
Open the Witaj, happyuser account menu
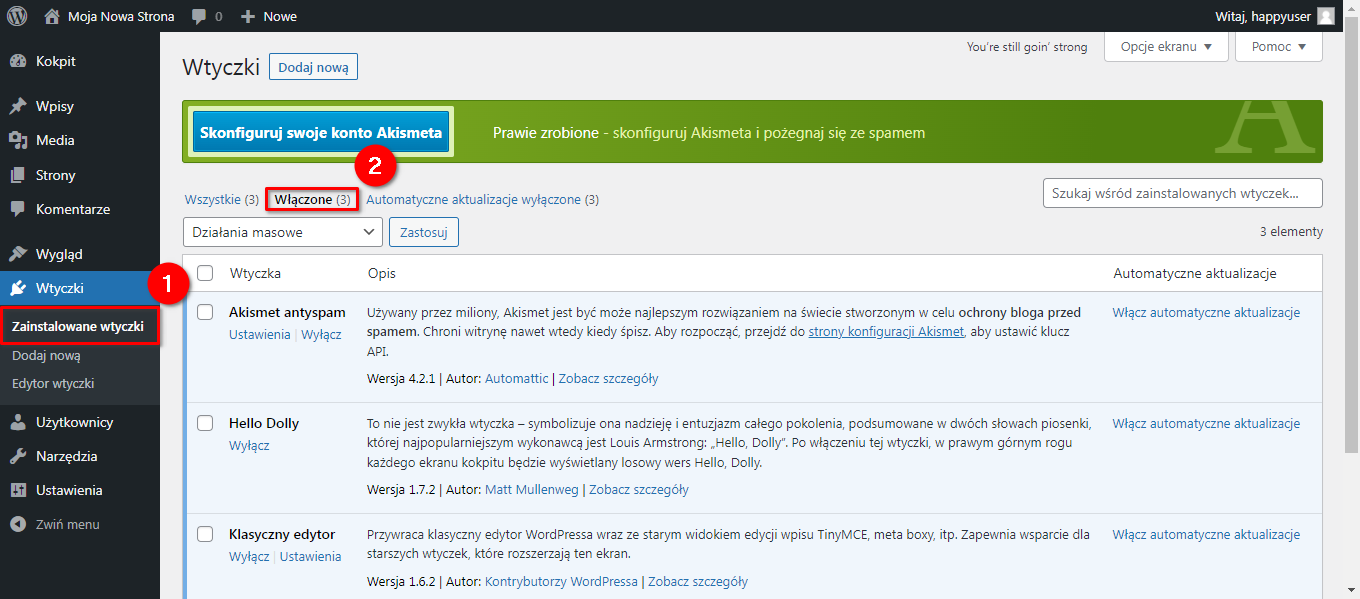(x=1275, y=16)
